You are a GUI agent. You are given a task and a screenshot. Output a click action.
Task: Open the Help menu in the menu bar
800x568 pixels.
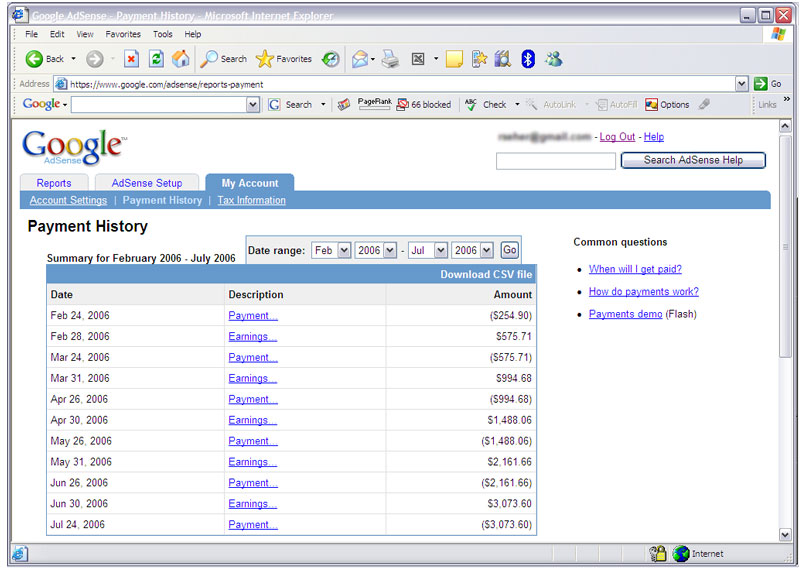coord(193,34)
